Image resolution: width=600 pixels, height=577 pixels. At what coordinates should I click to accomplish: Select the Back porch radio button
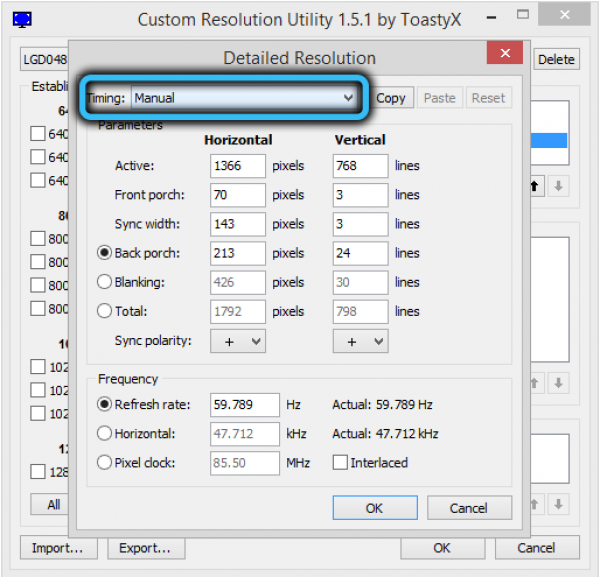(x=104, y=253)
